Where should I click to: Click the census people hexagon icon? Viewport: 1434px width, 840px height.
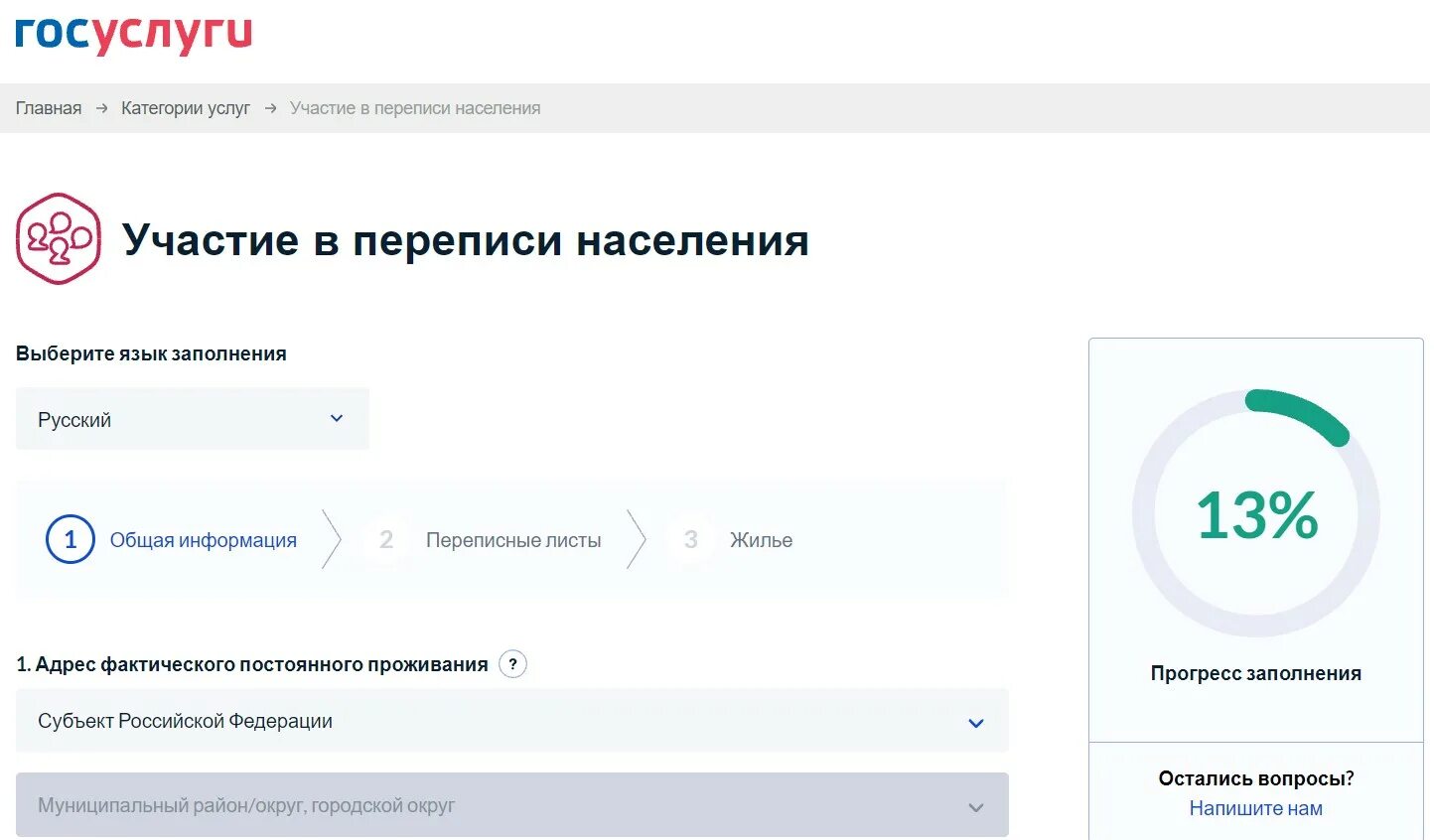59,239
